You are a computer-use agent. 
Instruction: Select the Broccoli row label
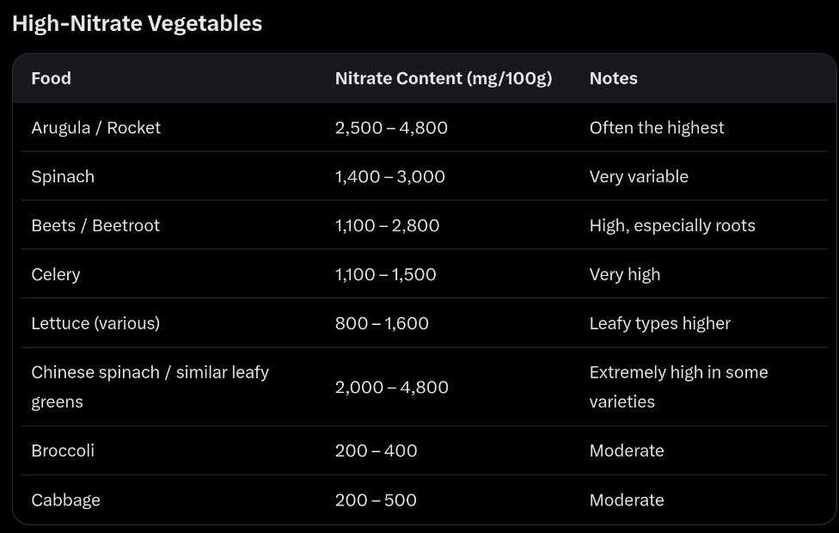(63, 451)
